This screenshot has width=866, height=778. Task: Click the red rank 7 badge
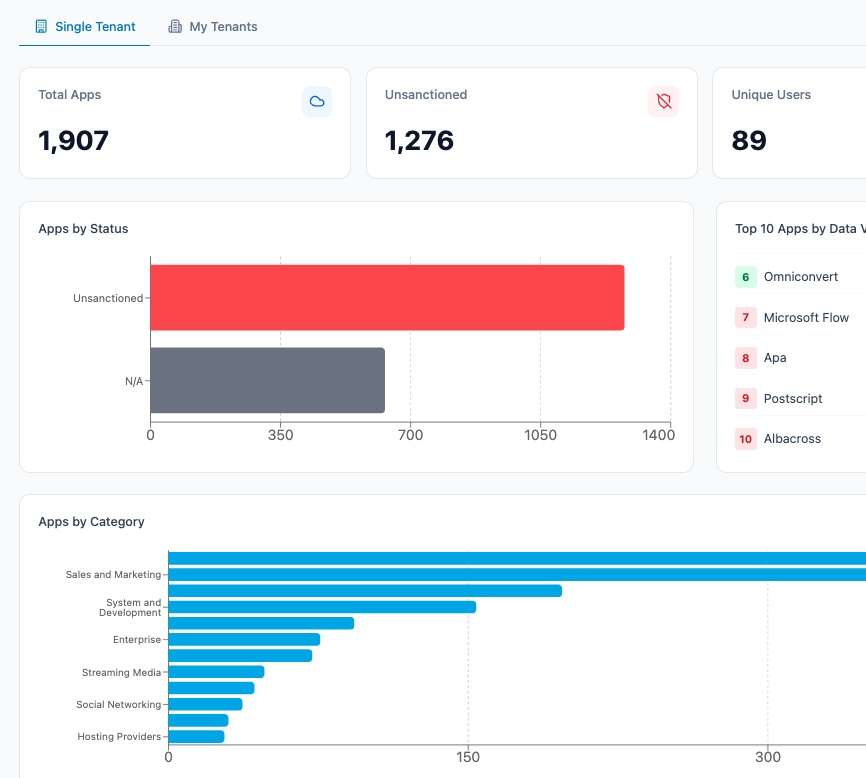(x=746, y=317)
